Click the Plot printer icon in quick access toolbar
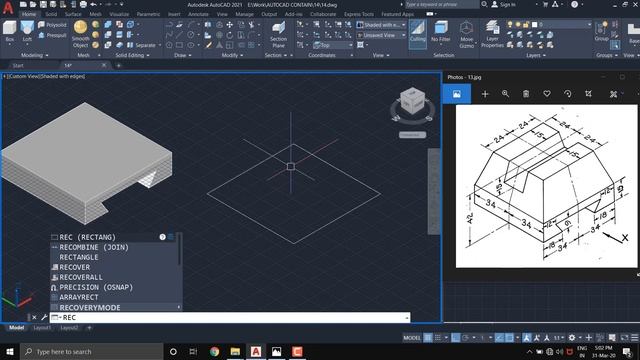 (83, 4)
